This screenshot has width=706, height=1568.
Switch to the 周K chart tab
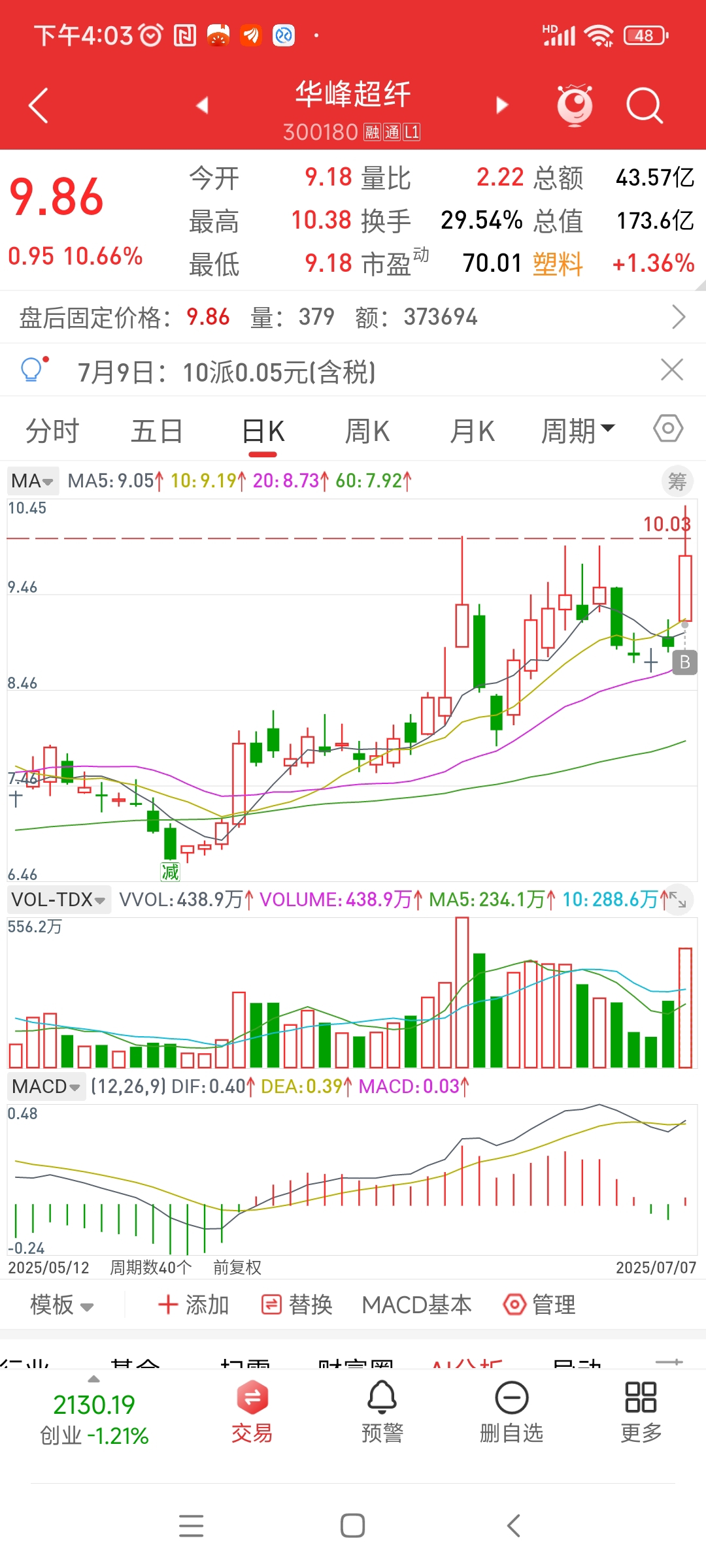pyautogui.click(x=367, y=431)
